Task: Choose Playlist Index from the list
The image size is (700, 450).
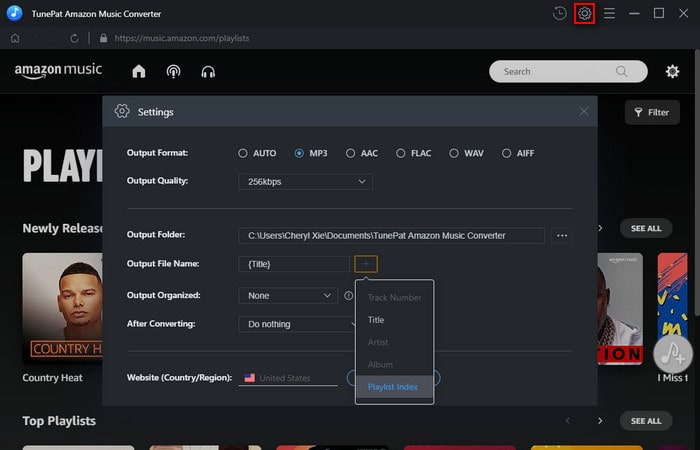Action: pyautogui.click(x=393, y=386)
